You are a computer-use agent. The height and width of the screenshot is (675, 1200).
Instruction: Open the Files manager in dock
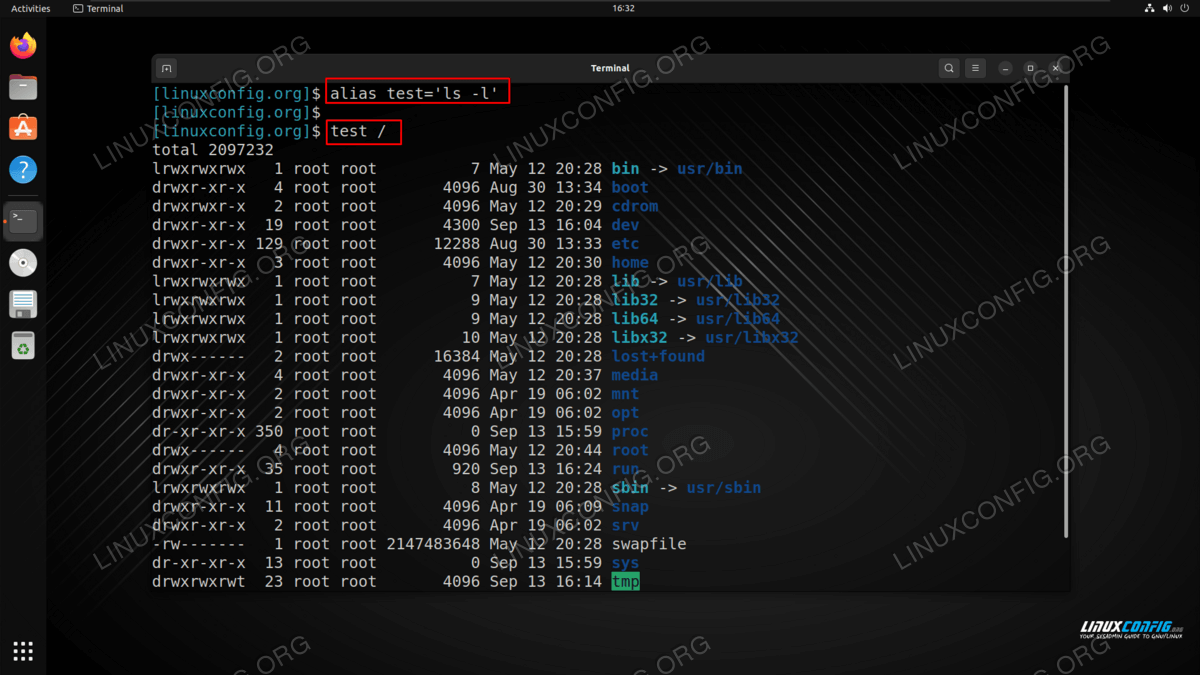pos(23,87)
